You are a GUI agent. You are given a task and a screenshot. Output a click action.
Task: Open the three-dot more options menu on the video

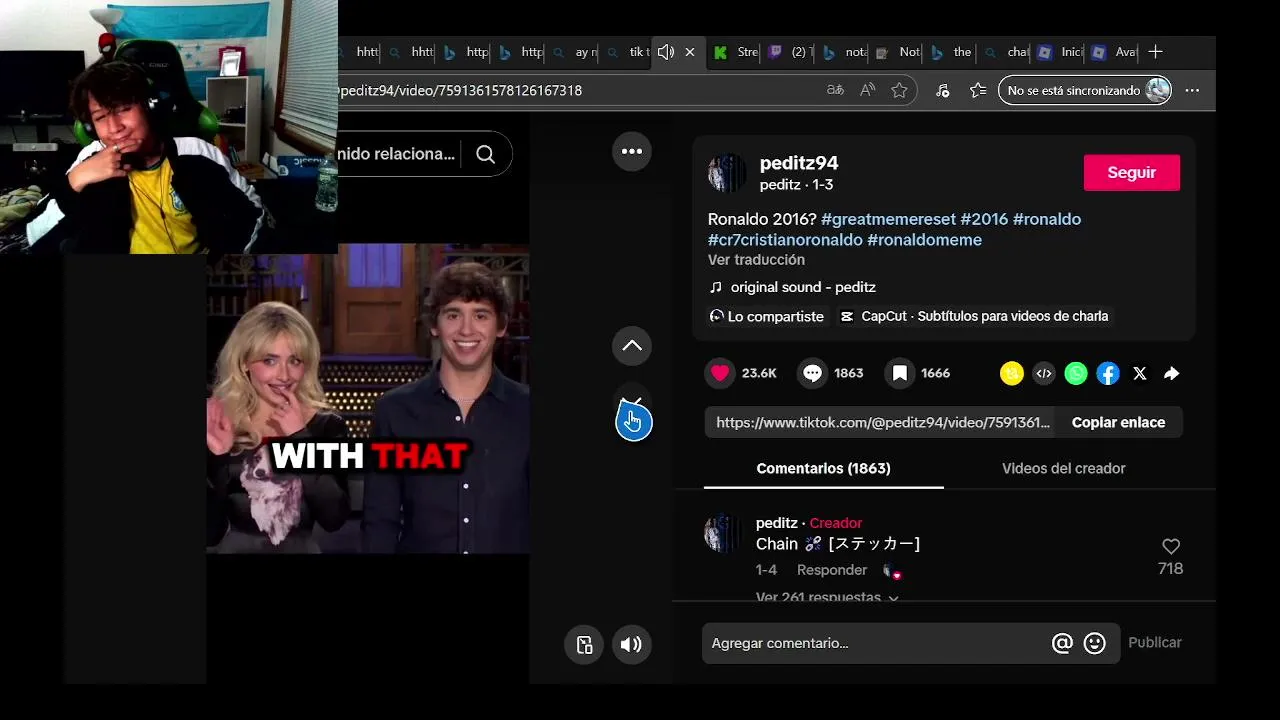(632, 151)
